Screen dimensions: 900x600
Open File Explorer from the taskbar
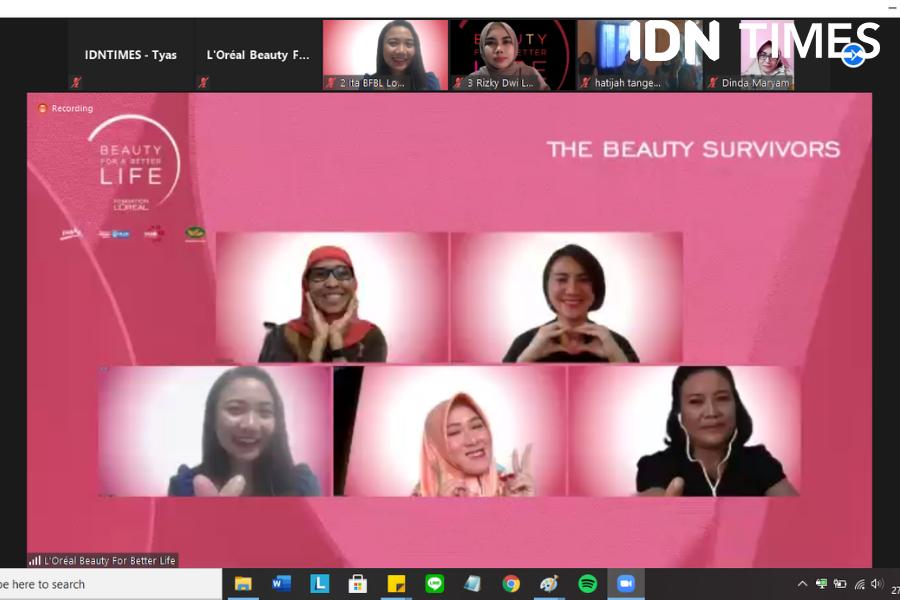point(243,584)
